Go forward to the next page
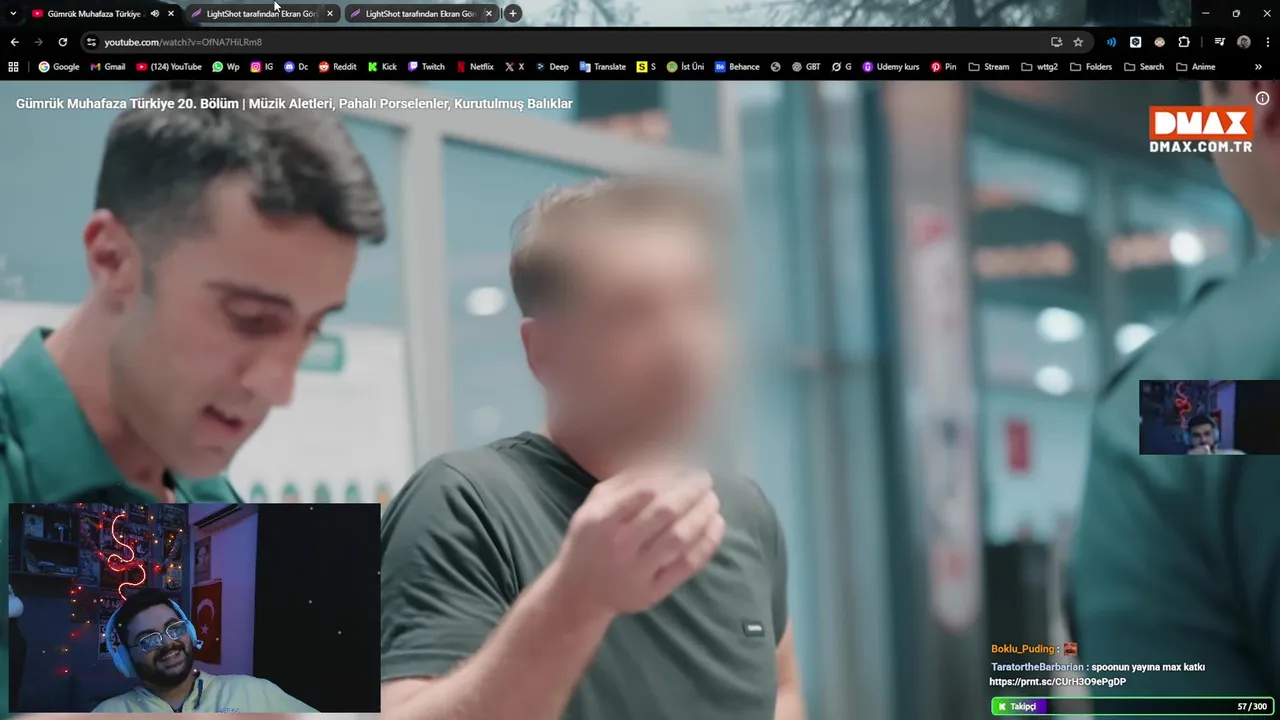Image resolution: width=1280 pixels, height=720 pixels. (x=38, y=42)
